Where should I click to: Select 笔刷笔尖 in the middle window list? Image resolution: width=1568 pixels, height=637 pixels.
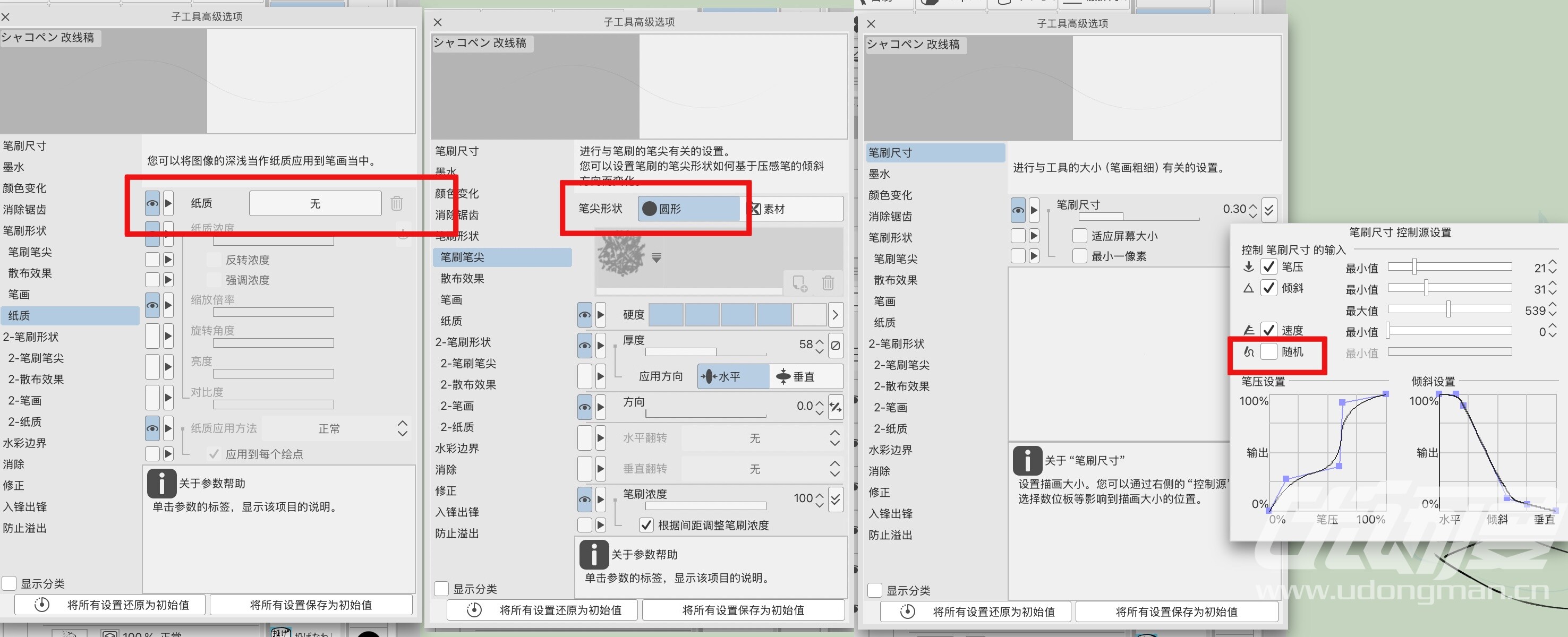502,257
